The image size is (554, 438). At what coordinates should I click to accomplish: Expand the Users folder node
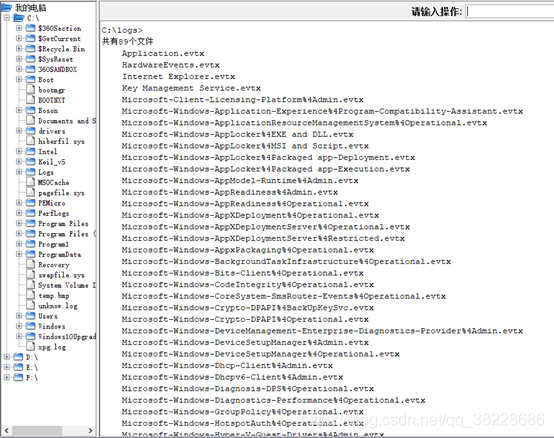pyautogui.click(x=19, y=316)
